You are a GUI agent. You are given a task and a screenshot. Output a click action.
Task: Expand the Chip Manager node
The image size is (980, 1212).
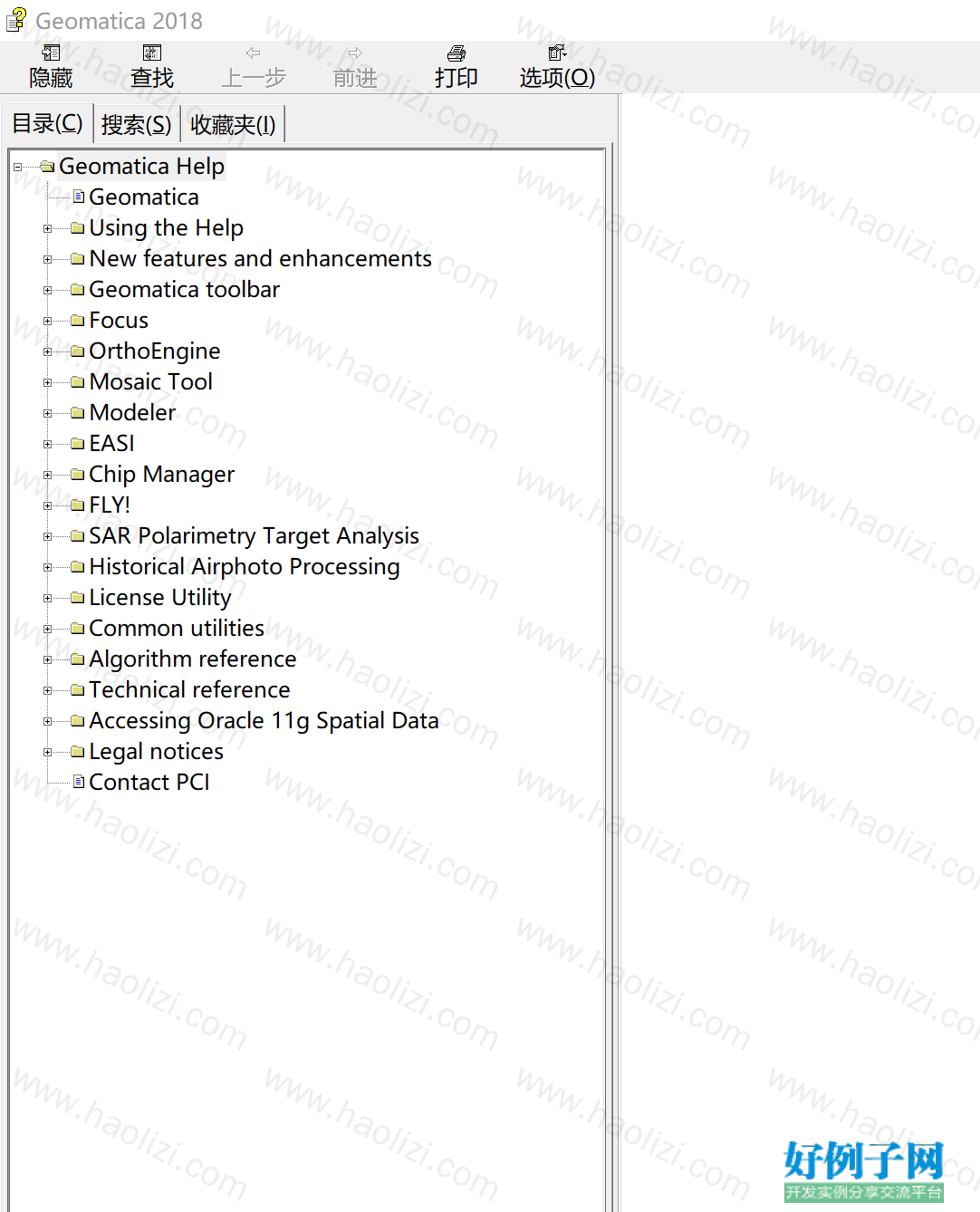tap(47, 475)
